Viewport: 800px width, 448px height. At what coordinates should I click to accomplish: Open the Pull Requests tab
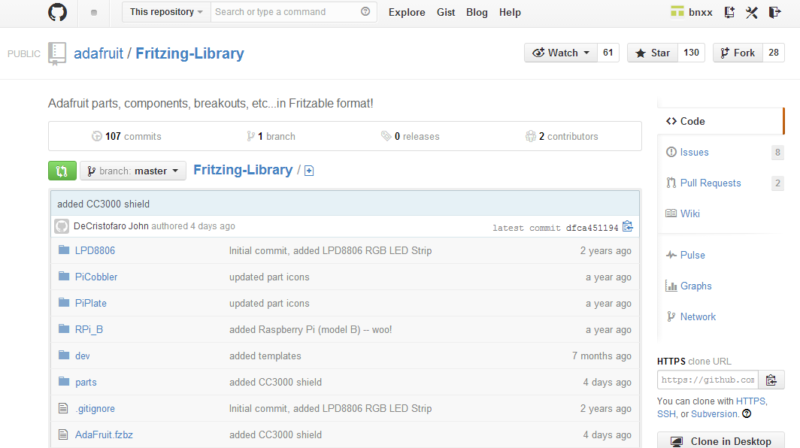(x=710, y=183)
